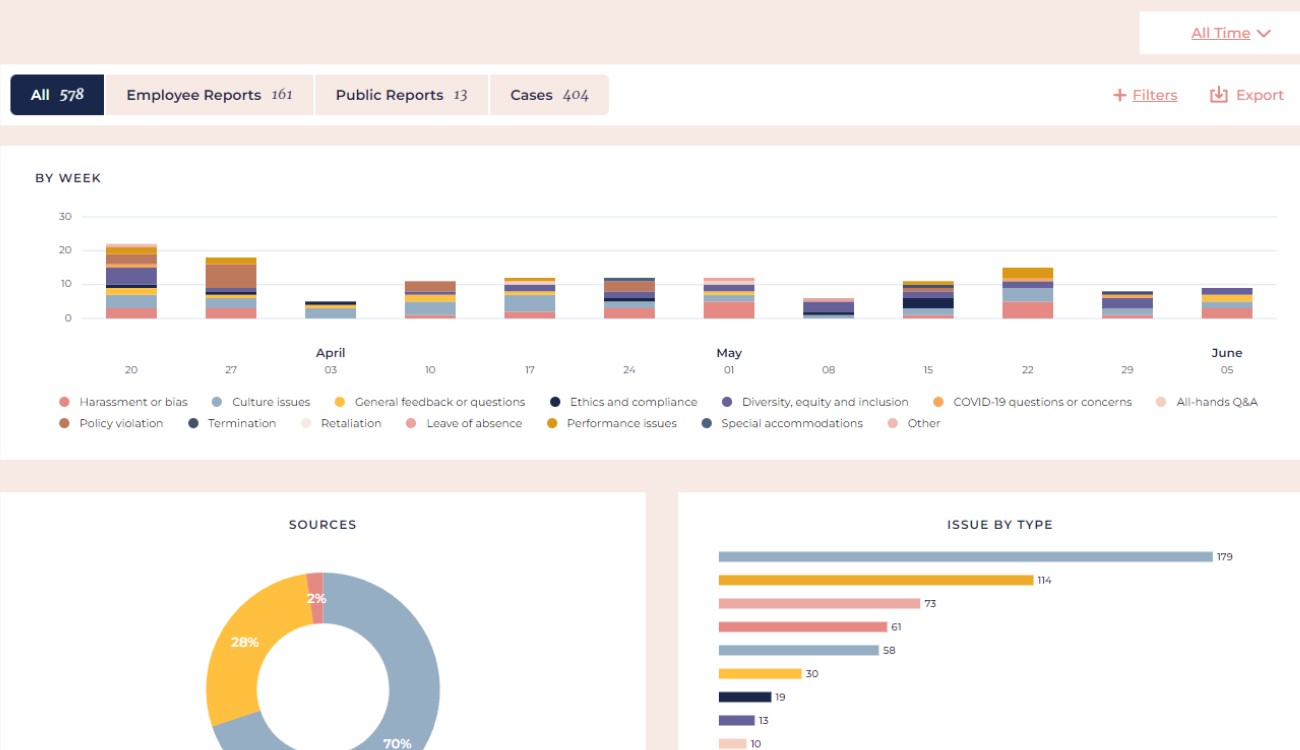Image resolution: width=1300 pixels, height=750 pixels.
Task: Click the issue bar valued 58
Action: (x=798, y=650)
